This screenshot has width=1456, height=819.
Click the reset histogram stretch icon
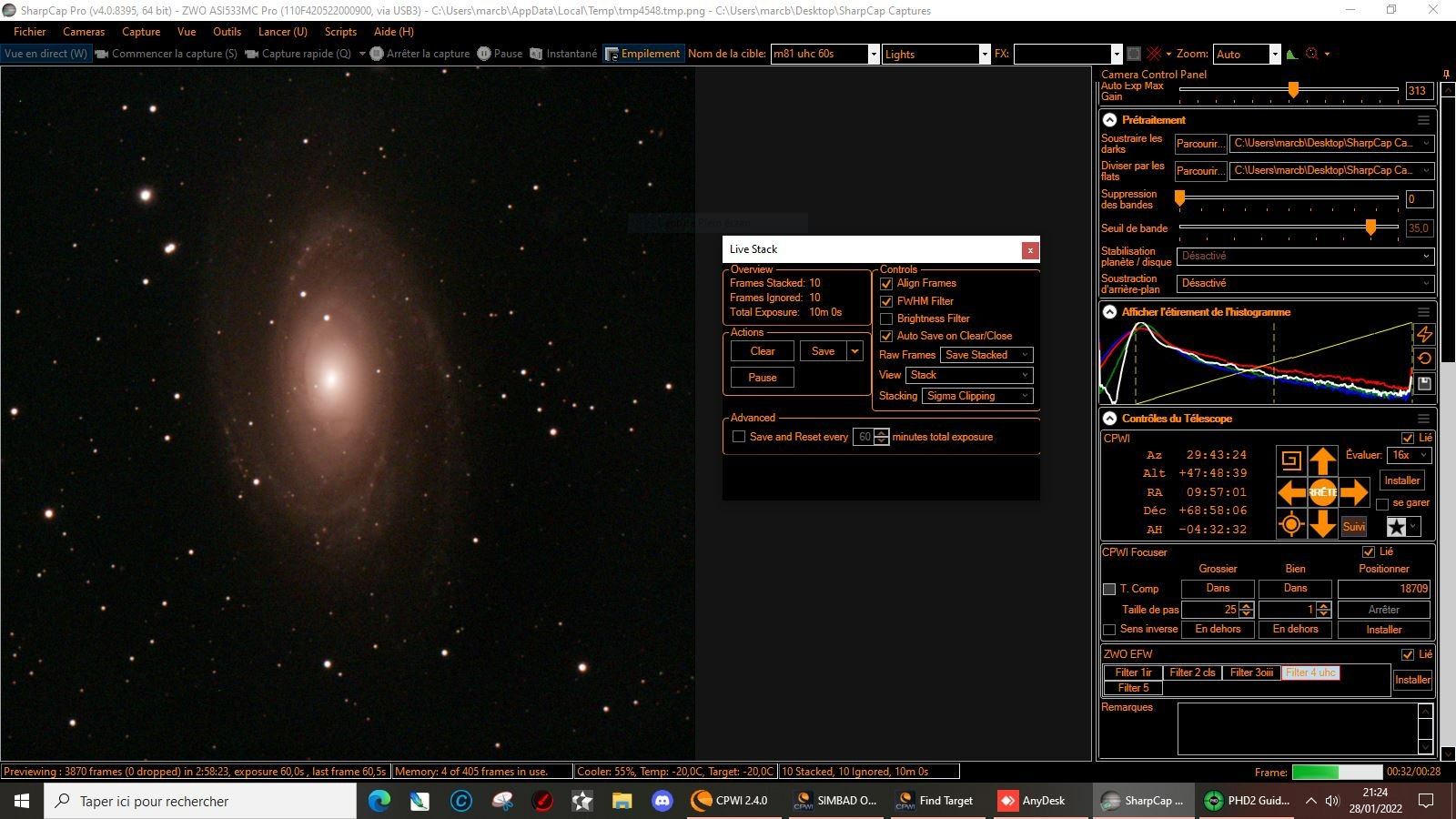click(1424, 359)
